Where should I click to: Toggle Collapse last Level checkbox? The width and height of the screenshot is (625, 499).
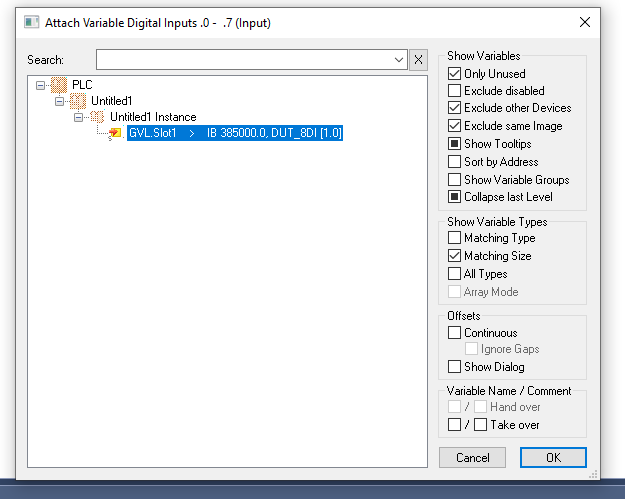pos(454,197)
